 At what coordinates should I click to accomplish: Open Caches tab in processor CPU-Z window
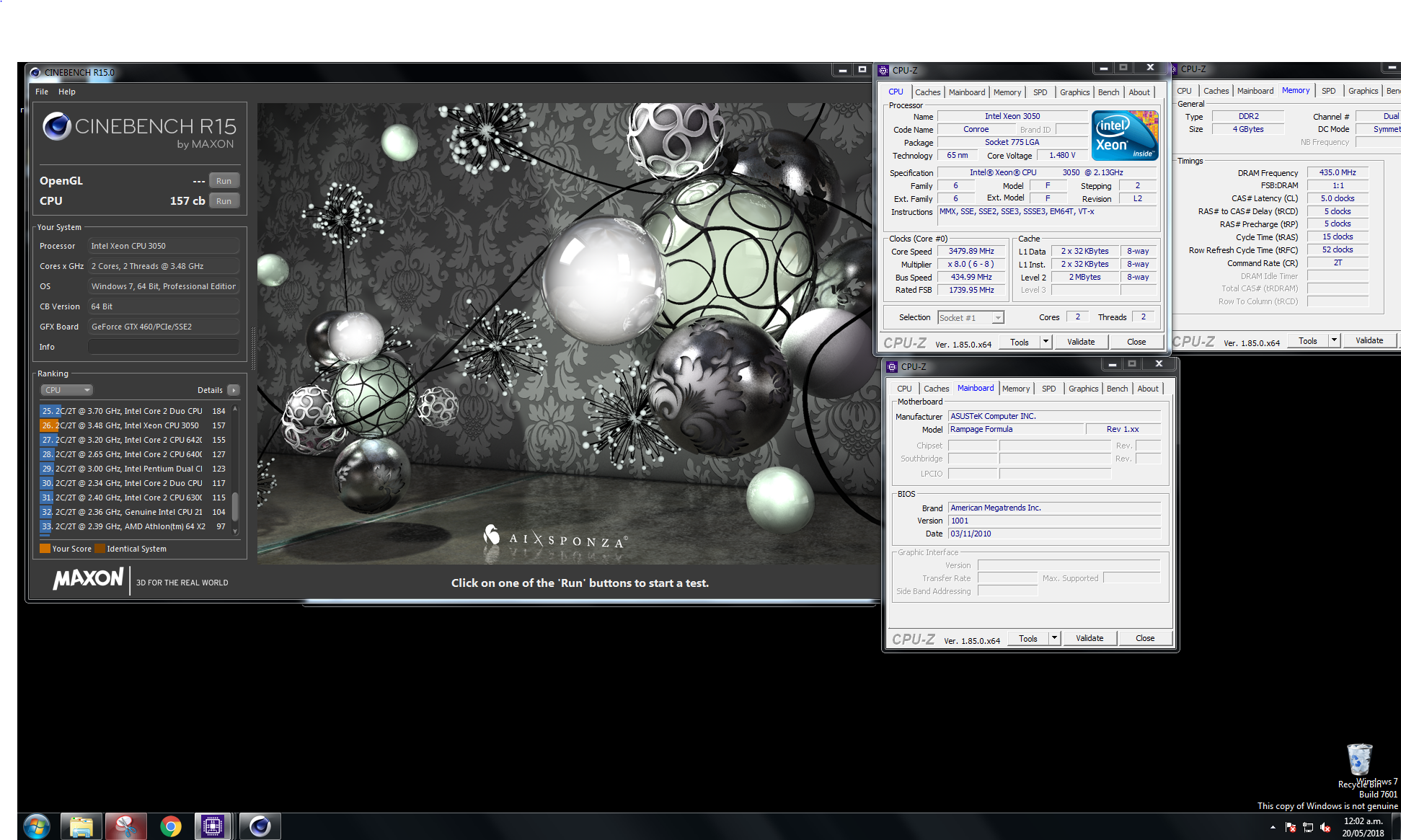pyautogui.click(x=927, y=92)
